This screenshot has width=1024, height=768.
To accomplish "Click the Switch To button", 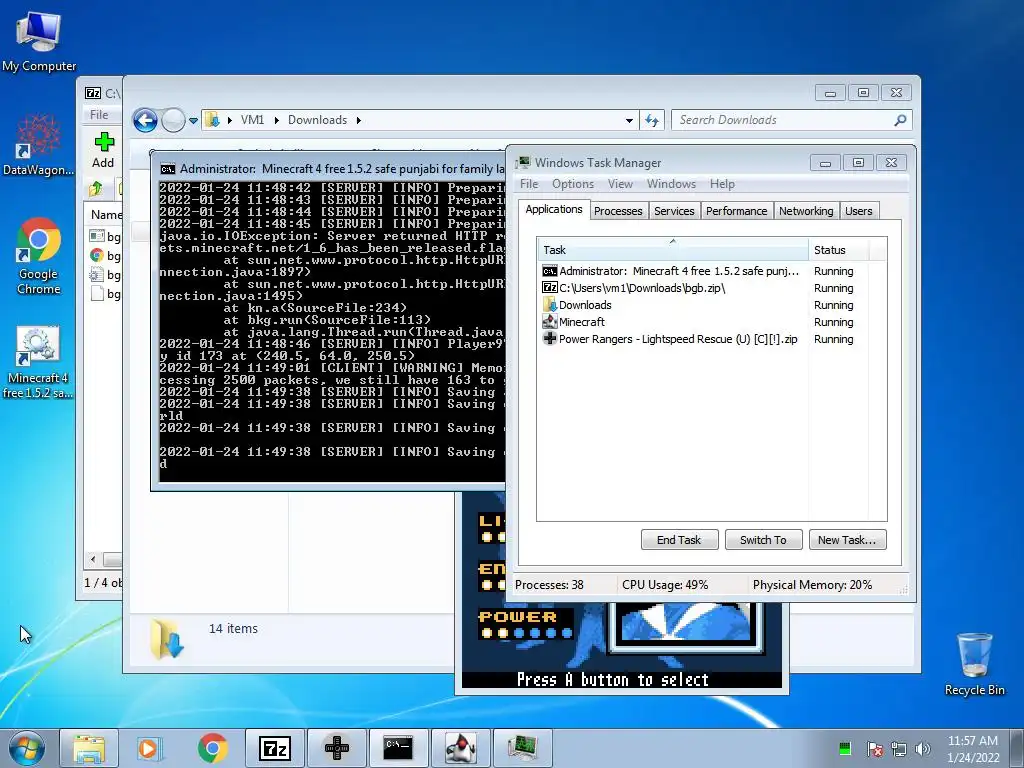I will click(x=763, y=540).
